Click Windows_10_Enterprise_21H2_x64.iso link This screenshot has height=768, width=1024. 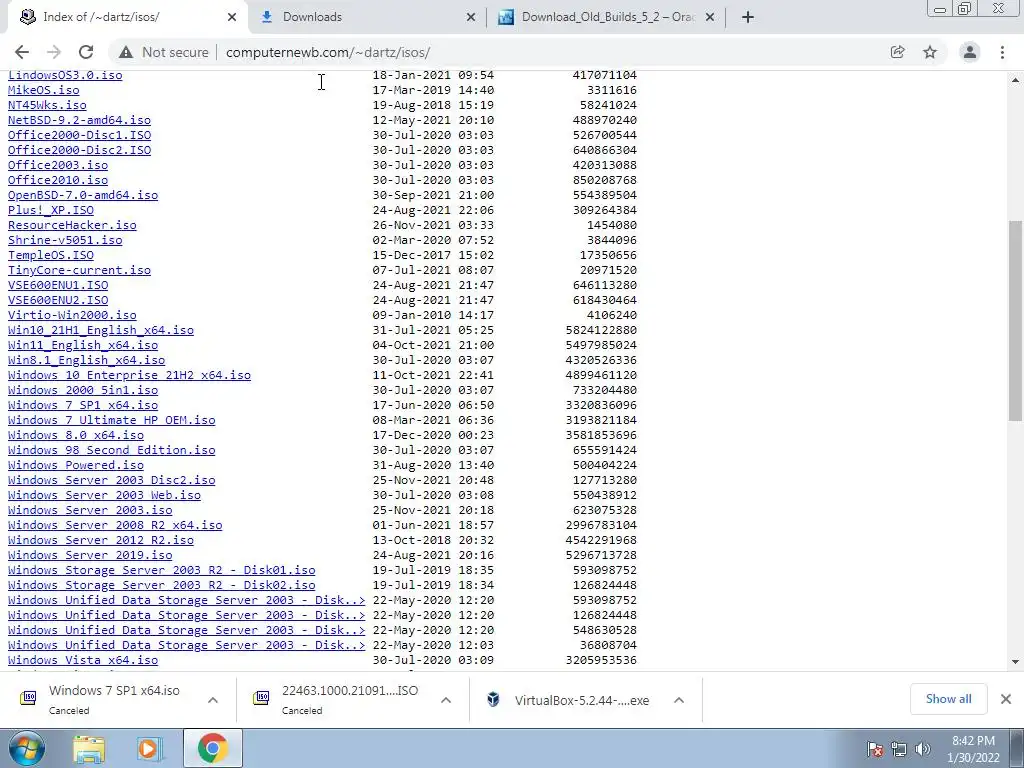[129, 375]
